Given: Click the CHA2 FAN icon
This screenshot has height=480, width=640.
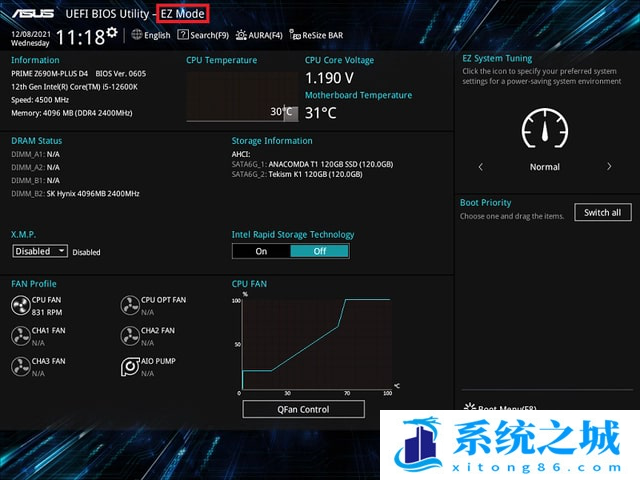Looking at the screenshot, I should pyautogui.click(x=130, y=336).
